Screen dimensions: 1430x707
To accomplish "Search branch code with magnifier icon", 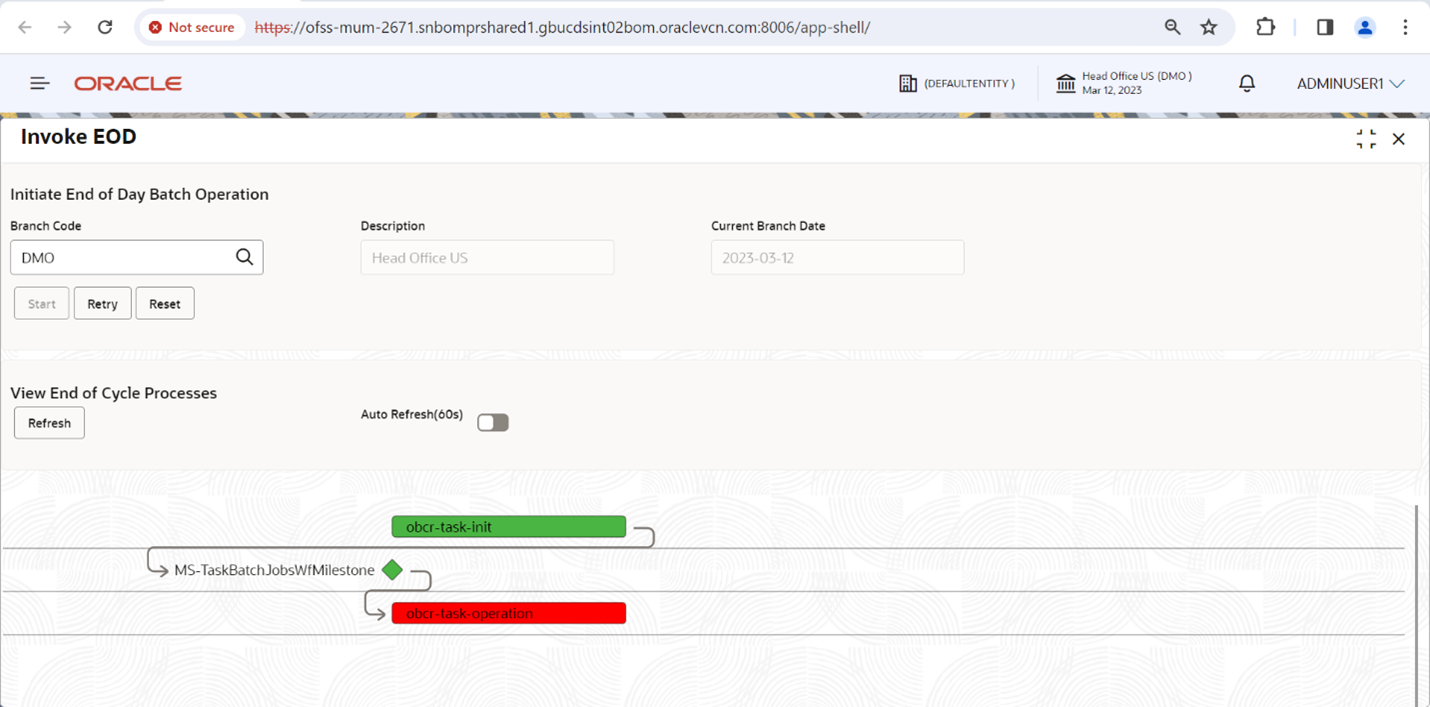I will 244,257.
